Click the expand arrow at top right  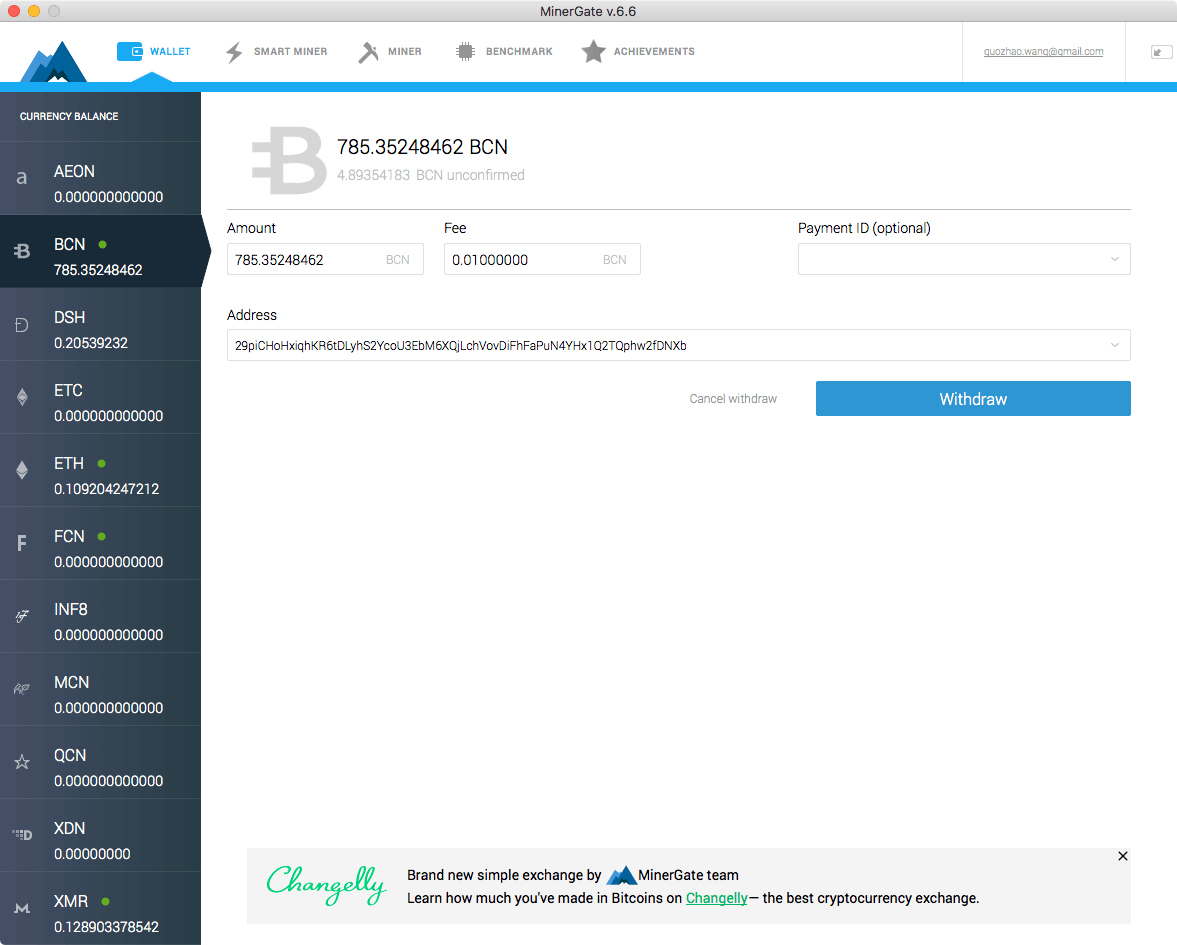click(x=1160, y=51)
